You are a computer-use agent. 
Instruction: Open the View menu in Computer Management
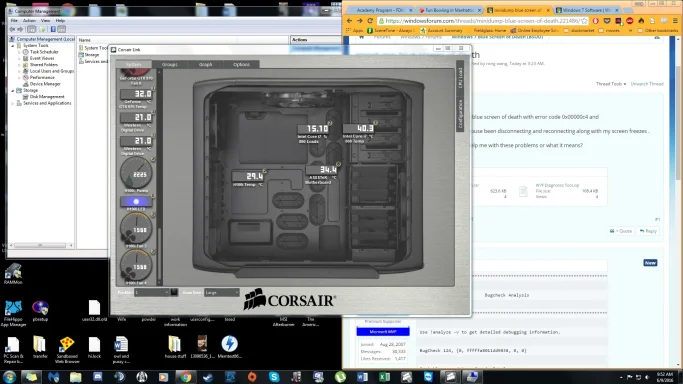pyautogui.click(x=45, y=20)
